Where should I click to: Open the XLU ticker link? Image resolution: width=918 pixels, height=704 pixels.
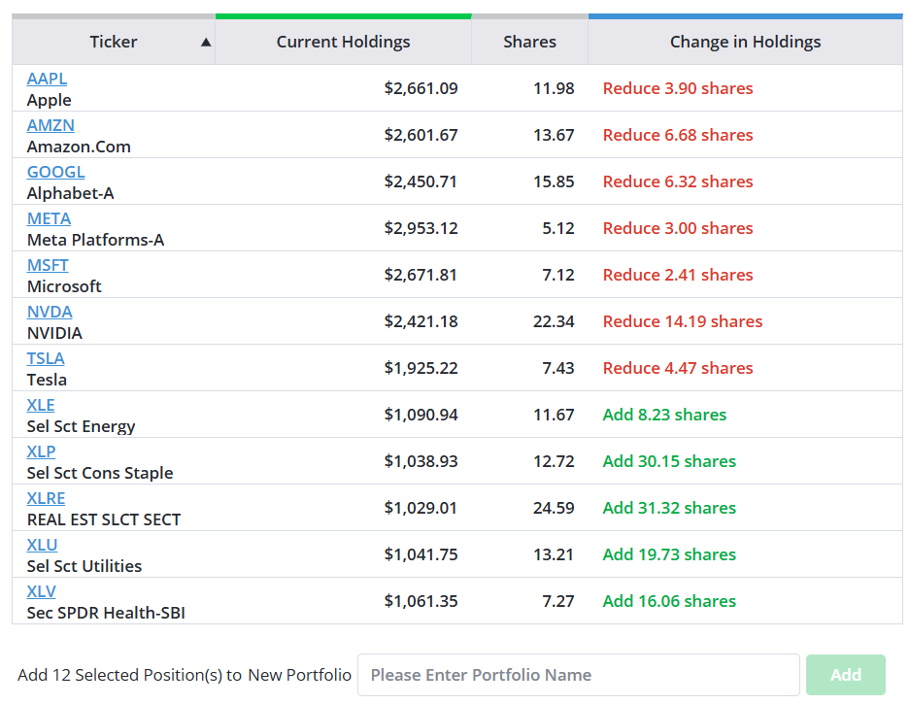(x=42, y=545)
